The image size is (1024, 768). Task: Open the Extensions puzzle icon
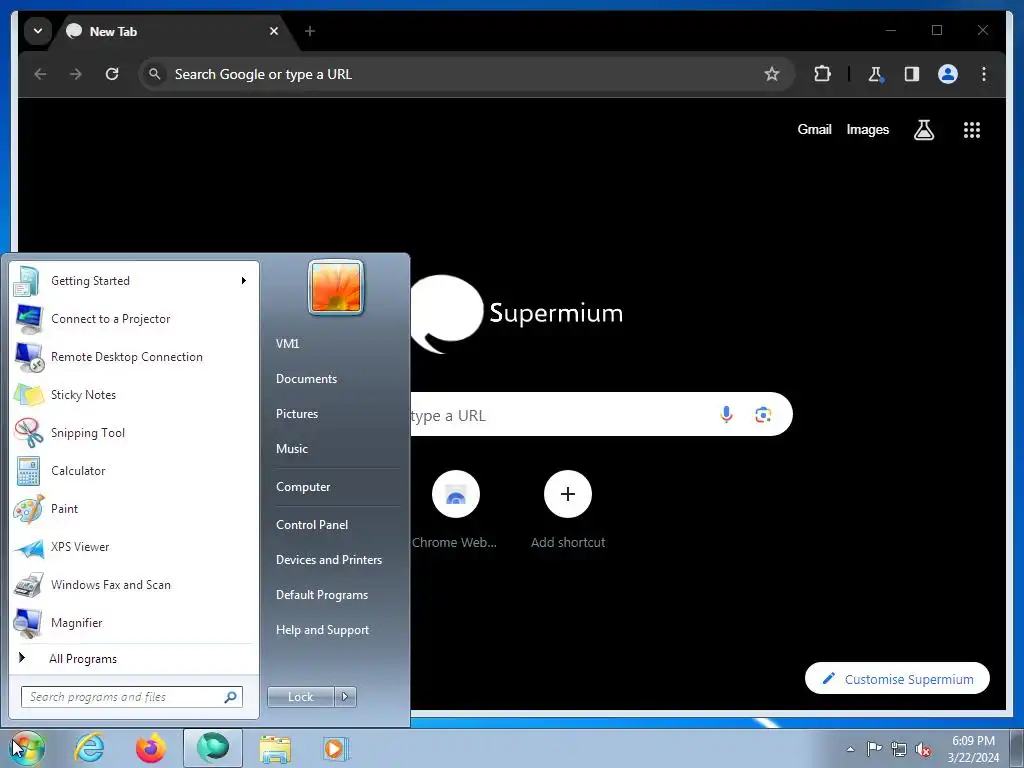click(x=822, y=74)
